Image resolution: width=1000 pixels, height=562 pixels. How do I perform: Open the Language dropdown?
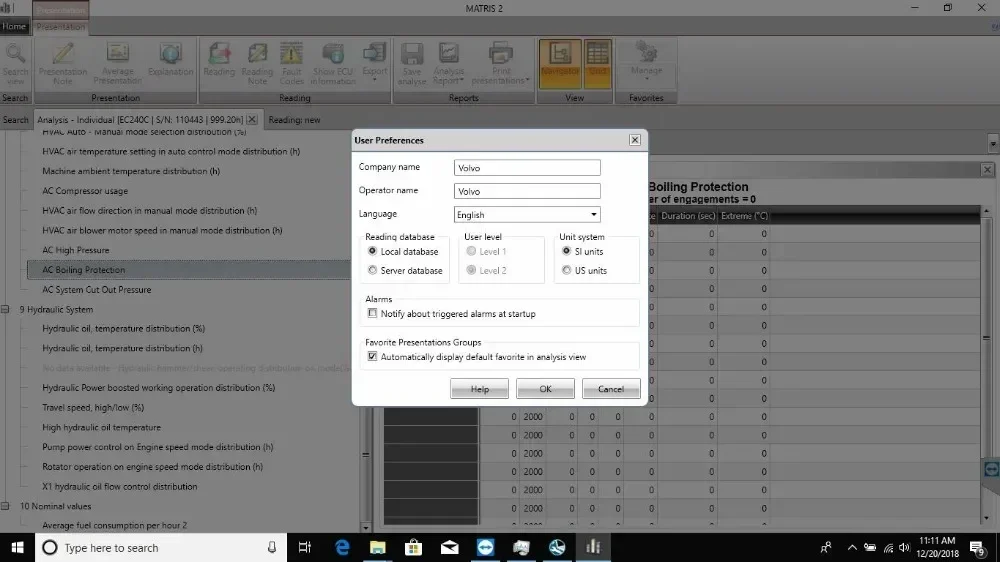(x=526, y=215)
